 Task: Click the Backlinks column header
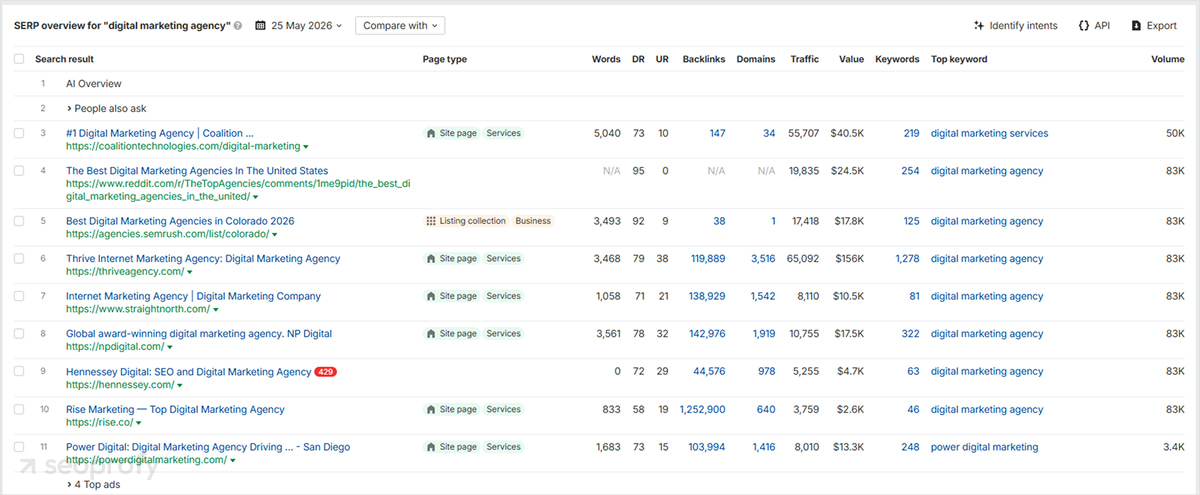(704, 59)
